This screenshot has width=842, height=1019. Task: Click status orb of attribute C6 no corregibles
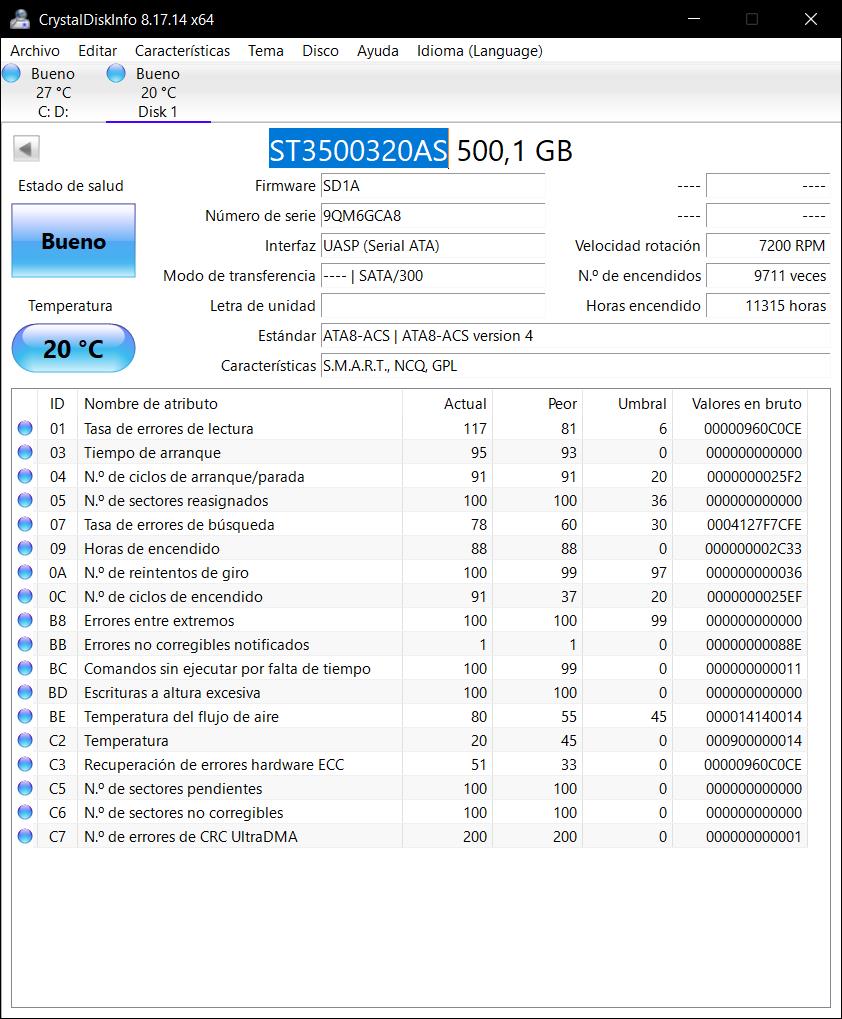25,813
